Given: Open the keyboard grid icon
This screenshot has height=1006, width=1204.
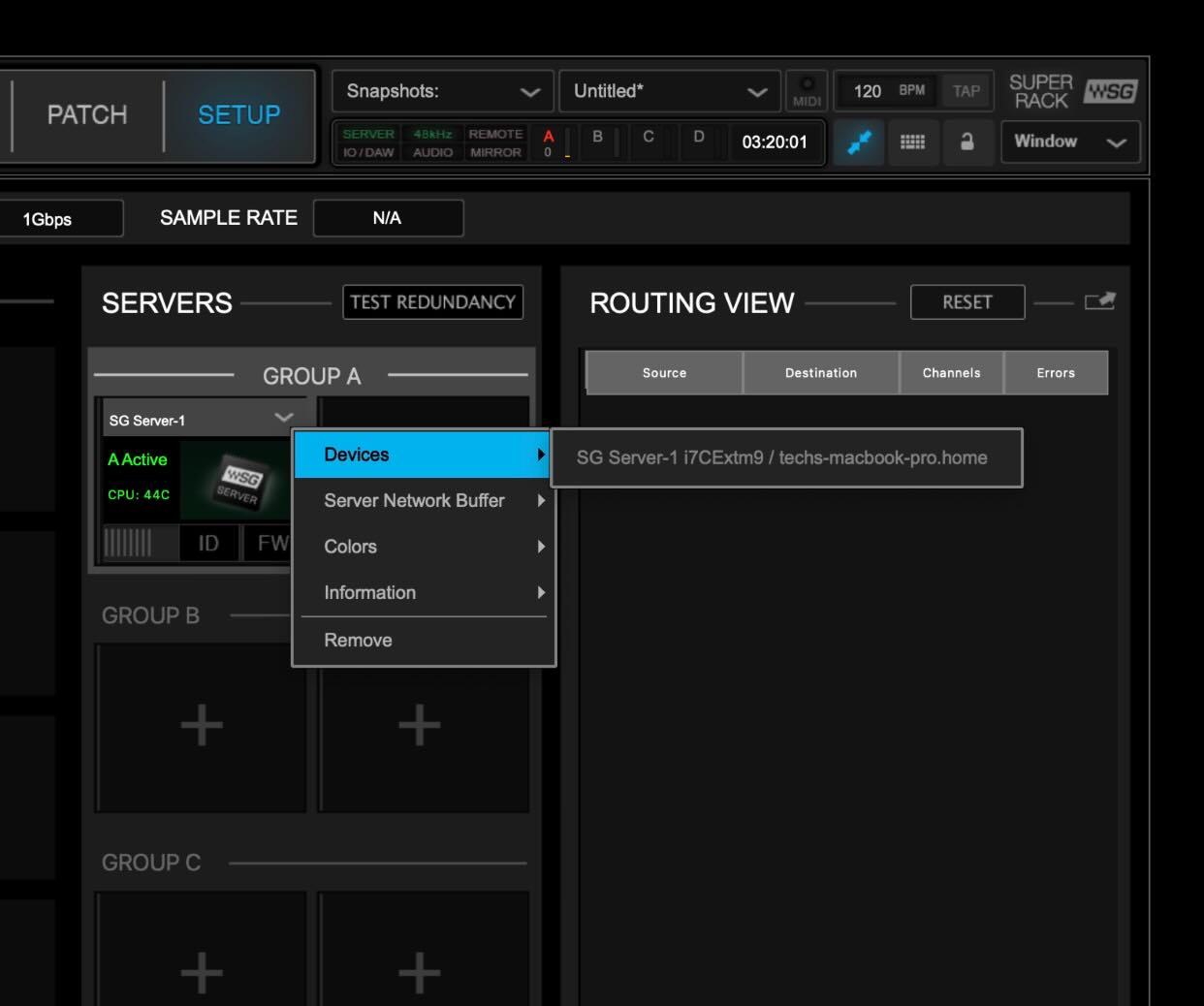Looking at the screenshot, I should [912, 141].
